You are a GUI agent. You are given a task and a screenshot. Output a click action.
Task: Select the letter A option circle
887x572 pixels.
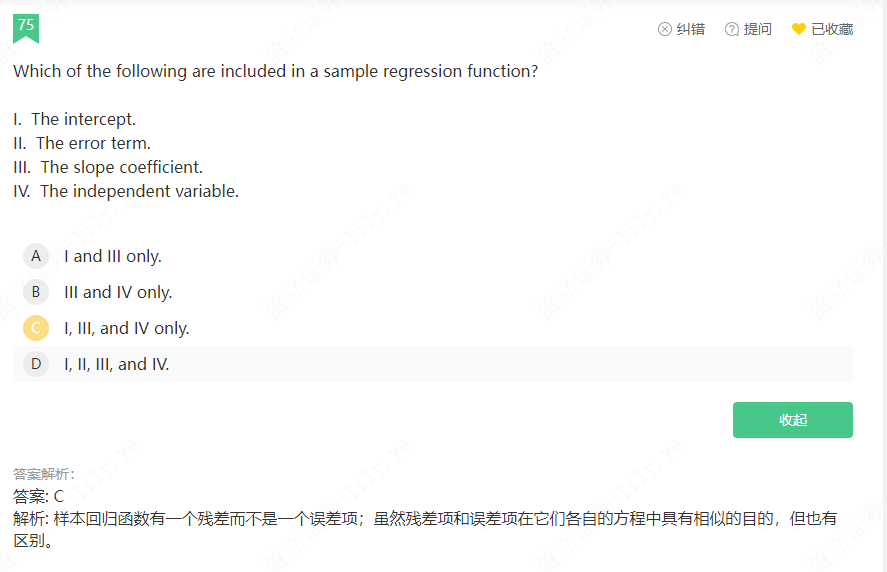(36, 256)
